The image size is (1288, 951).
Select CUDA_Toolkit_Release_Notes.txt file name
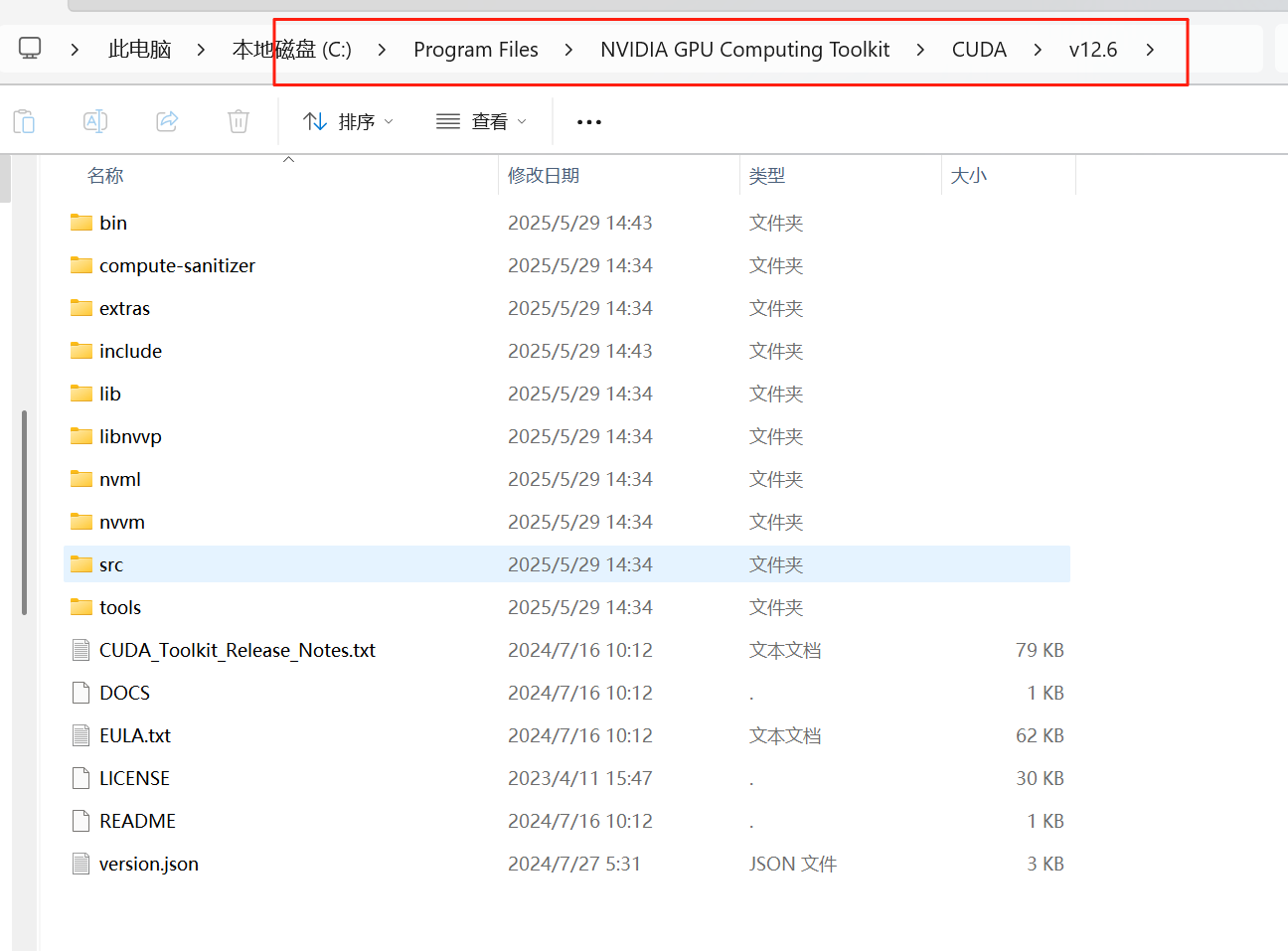pos(238,650)
